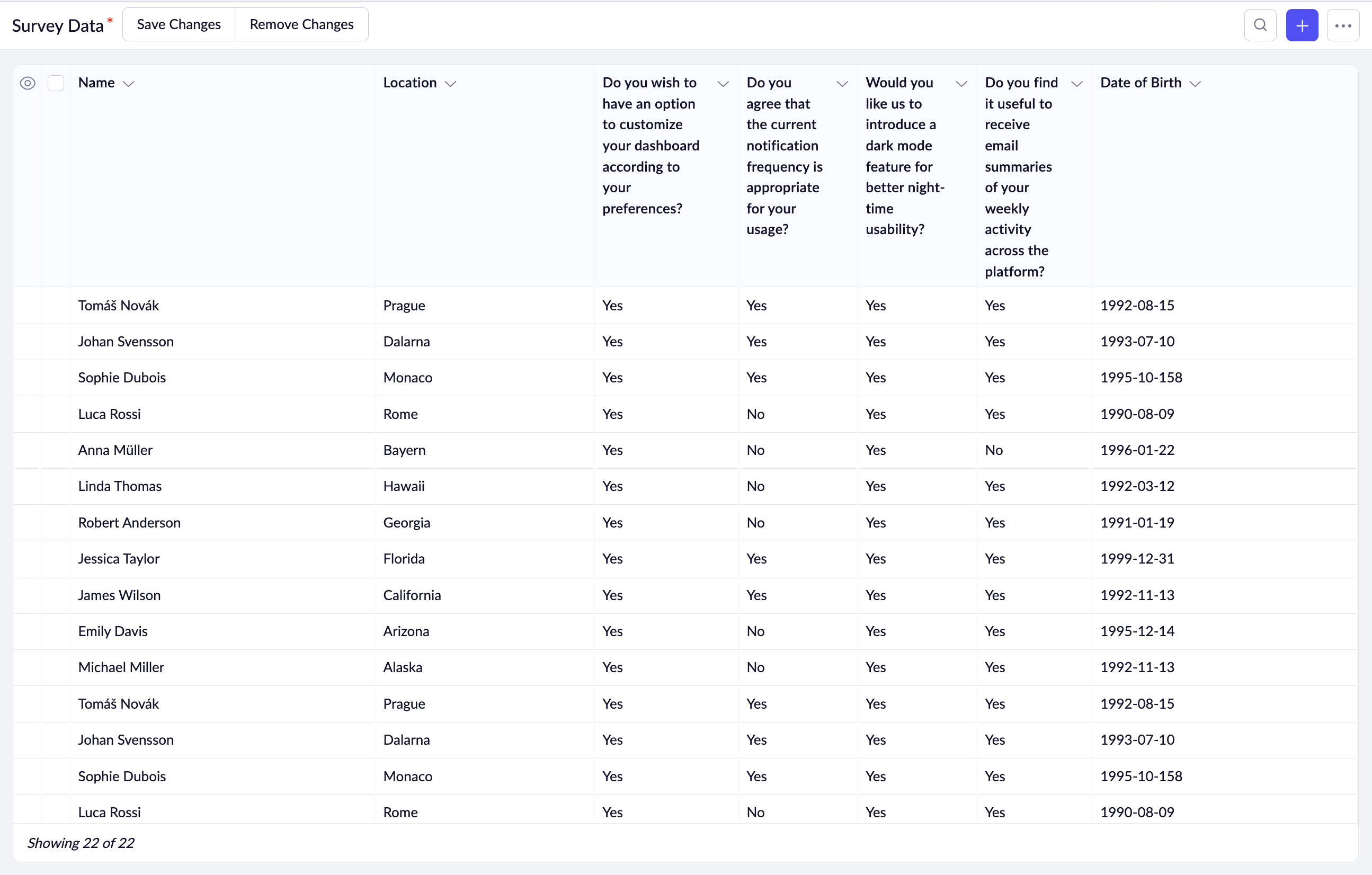Check the select-all checkbox in the header

pos(56,83)
